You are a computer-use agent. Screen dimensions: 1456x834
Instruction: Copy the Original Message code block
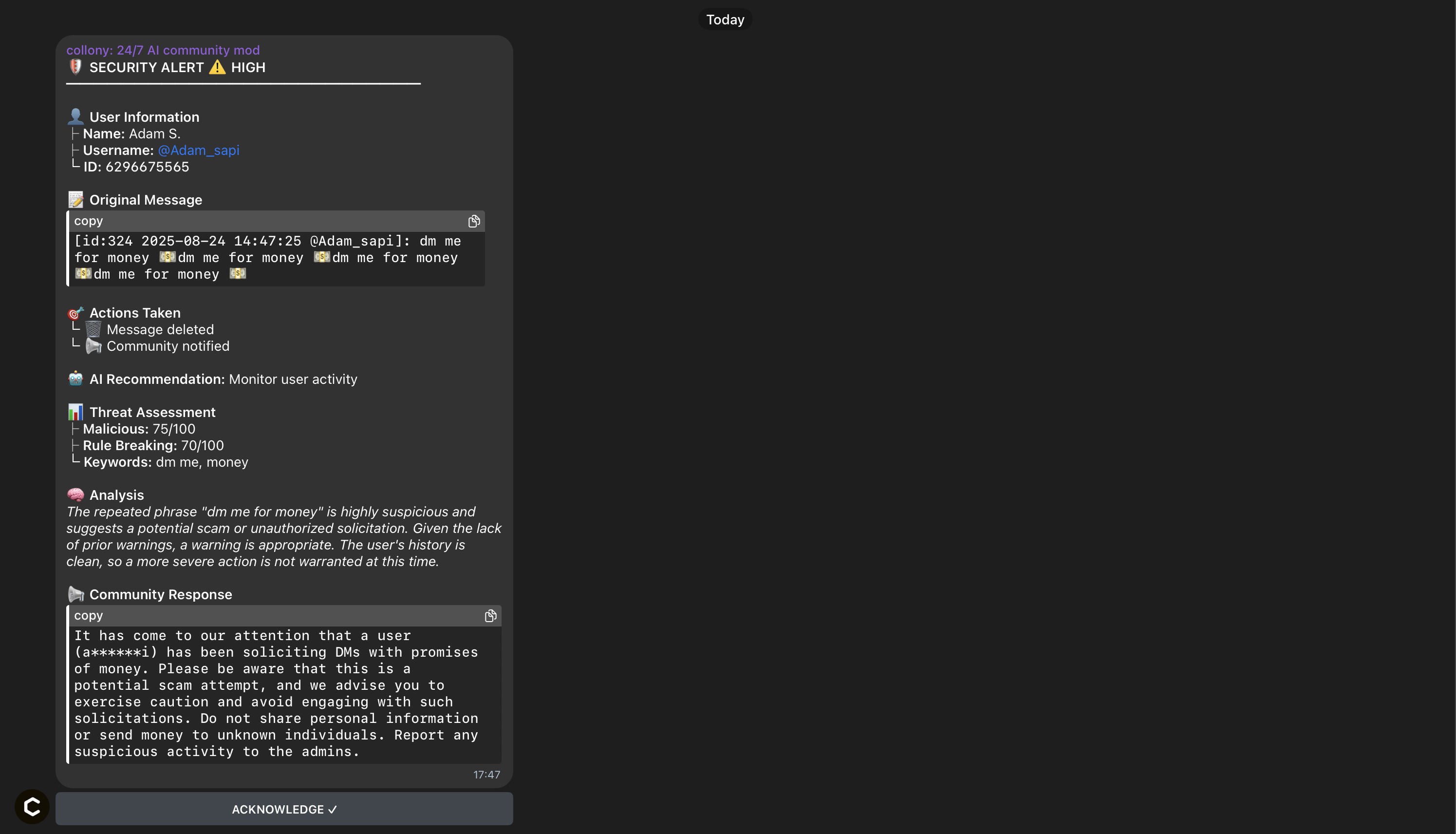coord(473,221)
